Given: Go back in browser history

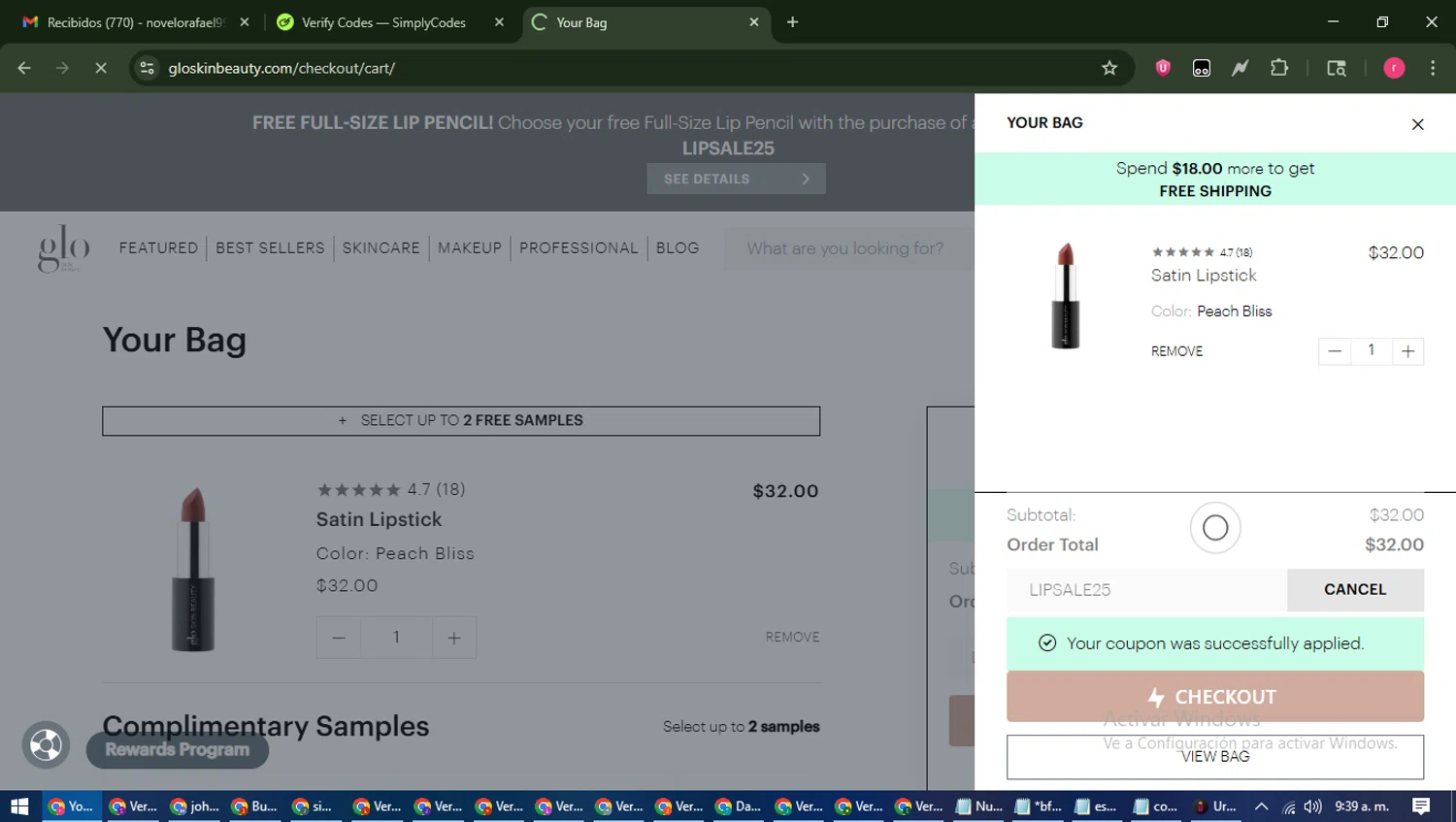Looking at the screenshot, I should [x=24, y=68].
